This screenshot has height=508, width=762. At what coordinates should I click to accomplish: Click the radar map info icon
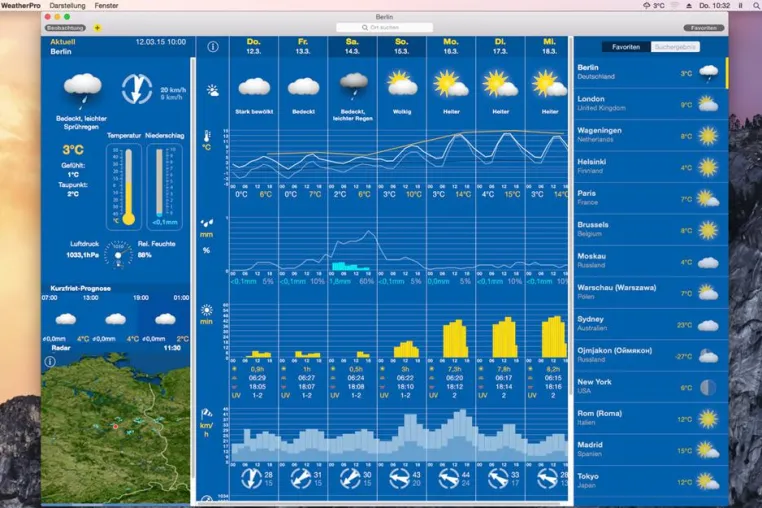point(50,361)
